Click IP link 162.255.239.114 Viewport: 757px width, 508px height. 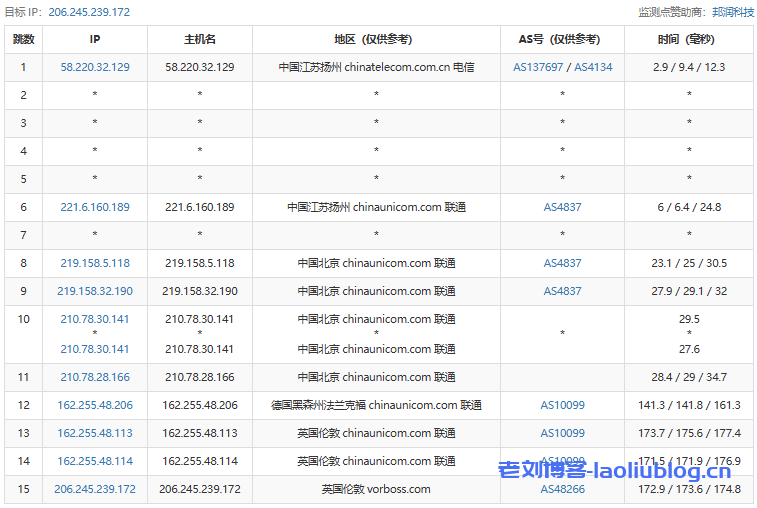(x=95, y=461)
